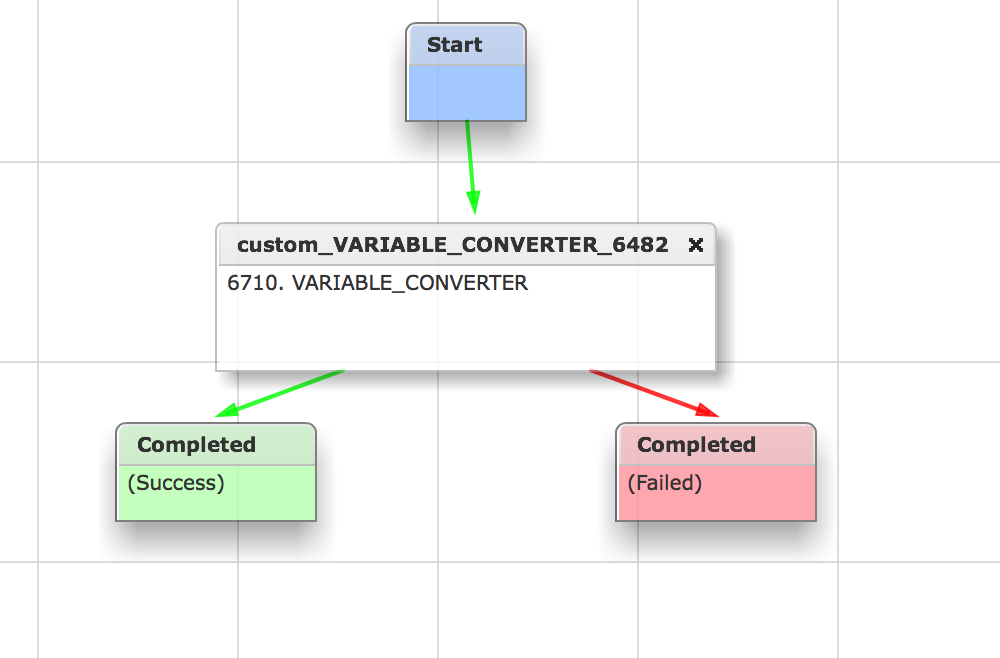Viewport: 1000px width, 658px height.
Task: Click the (Failed) label
Action: [x=665, y=483]
